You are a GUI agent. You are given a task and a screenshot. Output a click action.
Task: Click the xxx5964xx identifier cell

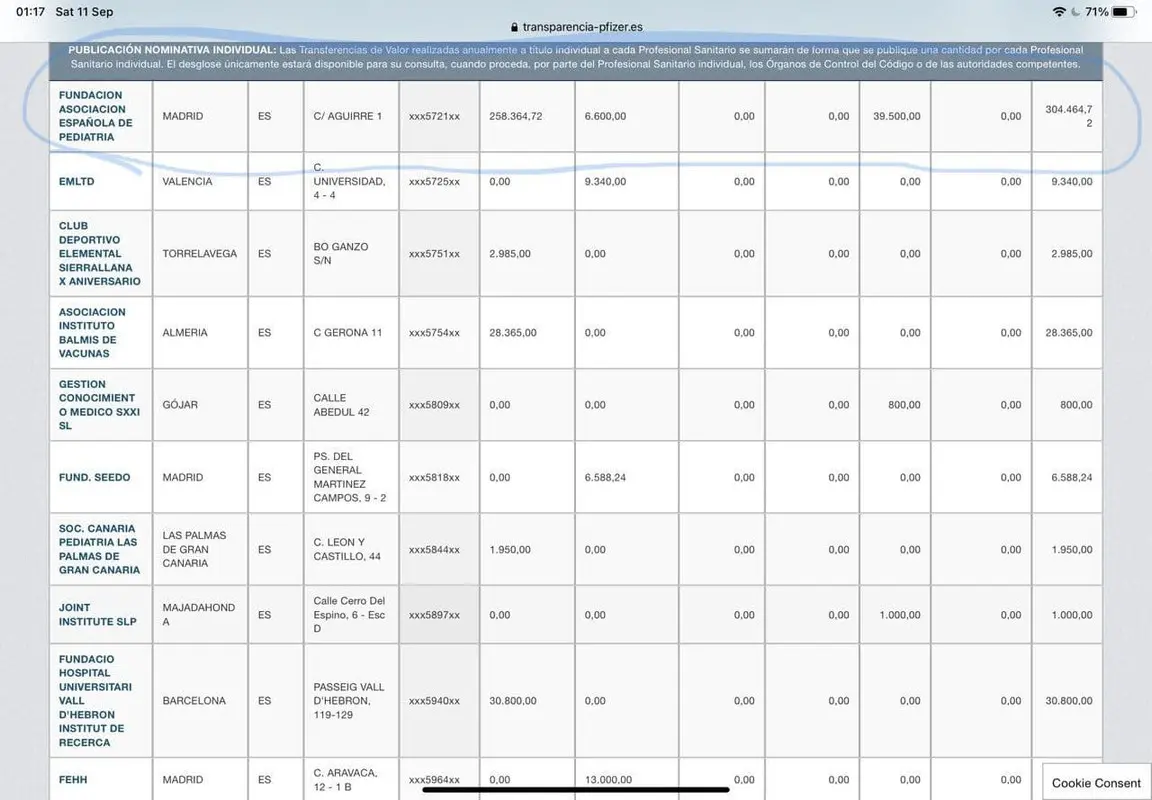(x=439, y=779)
